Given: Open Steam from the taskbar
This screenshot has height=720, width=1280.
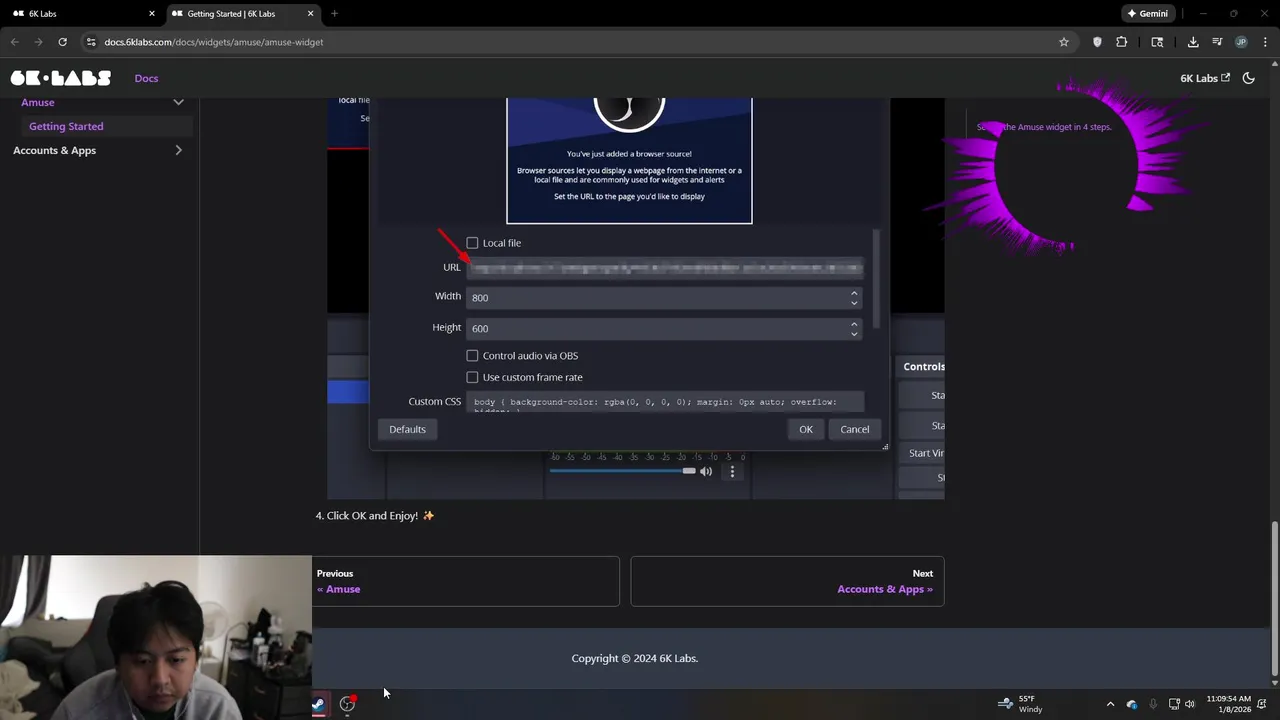Looking at the screenshot, I should (319, 704).
